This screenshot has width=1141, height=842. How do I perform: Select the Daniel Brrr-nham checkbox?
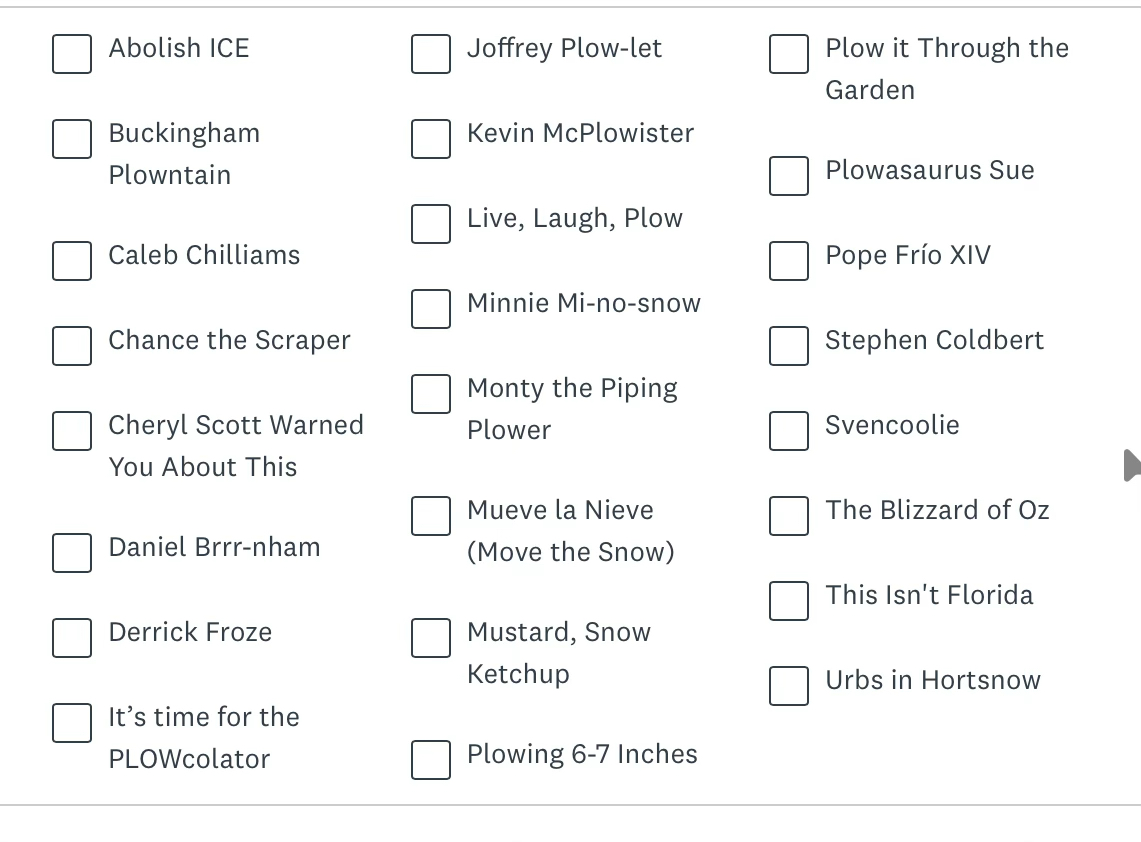(x=72, y=553)
